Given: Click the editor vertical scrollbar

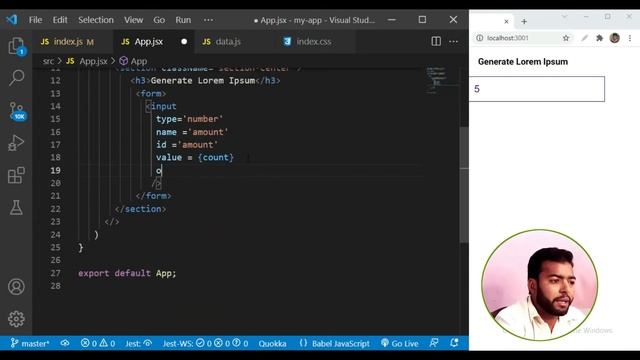Looking at the screenshot, I should (x=464, y=184).
